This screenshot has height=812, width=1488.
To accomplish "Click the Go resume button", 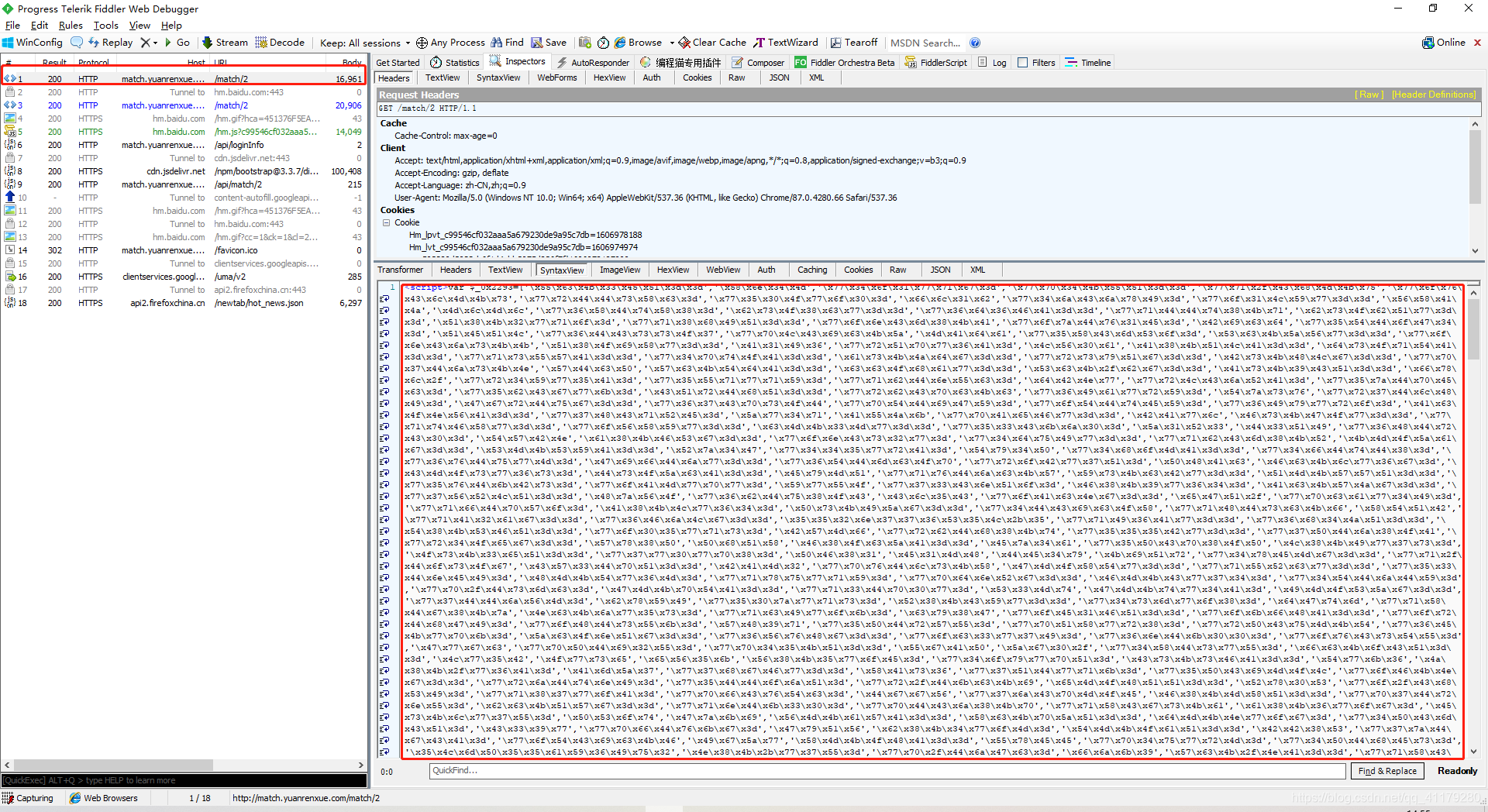I will 177,43.
